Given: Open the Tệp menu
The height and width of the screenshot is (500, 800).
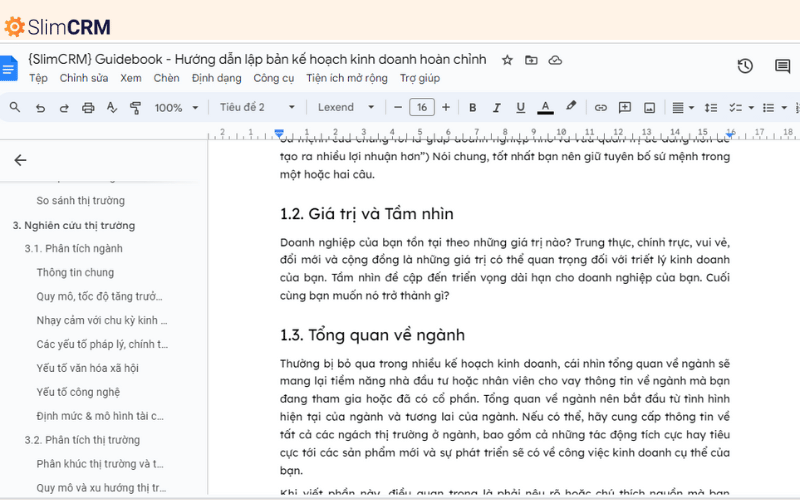Looking at the screenshot, I should pos(38,78).
